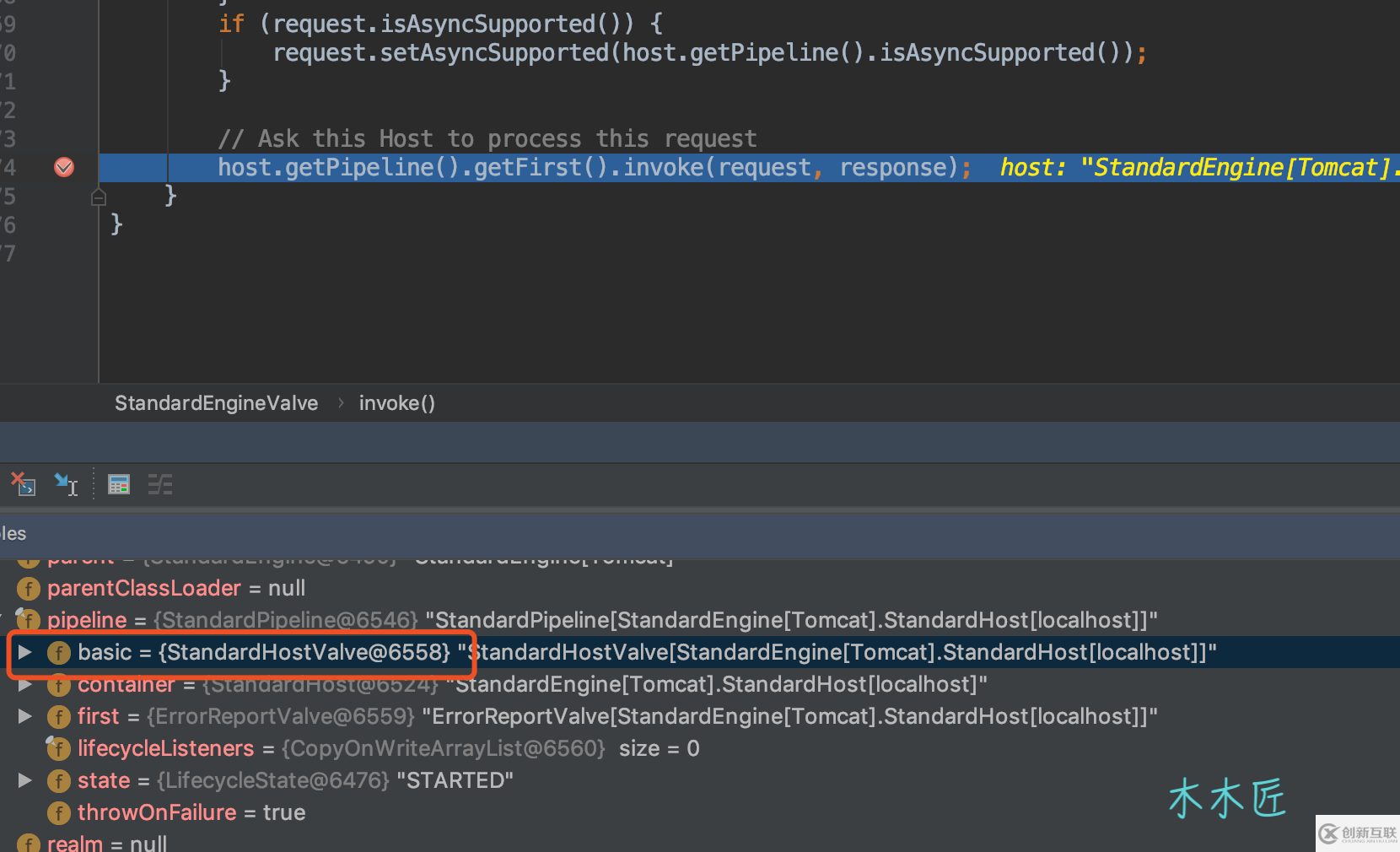Screen dimensions: 1400x852
Task: Open invoke() breadcrumb
Action: pos(396,403)
